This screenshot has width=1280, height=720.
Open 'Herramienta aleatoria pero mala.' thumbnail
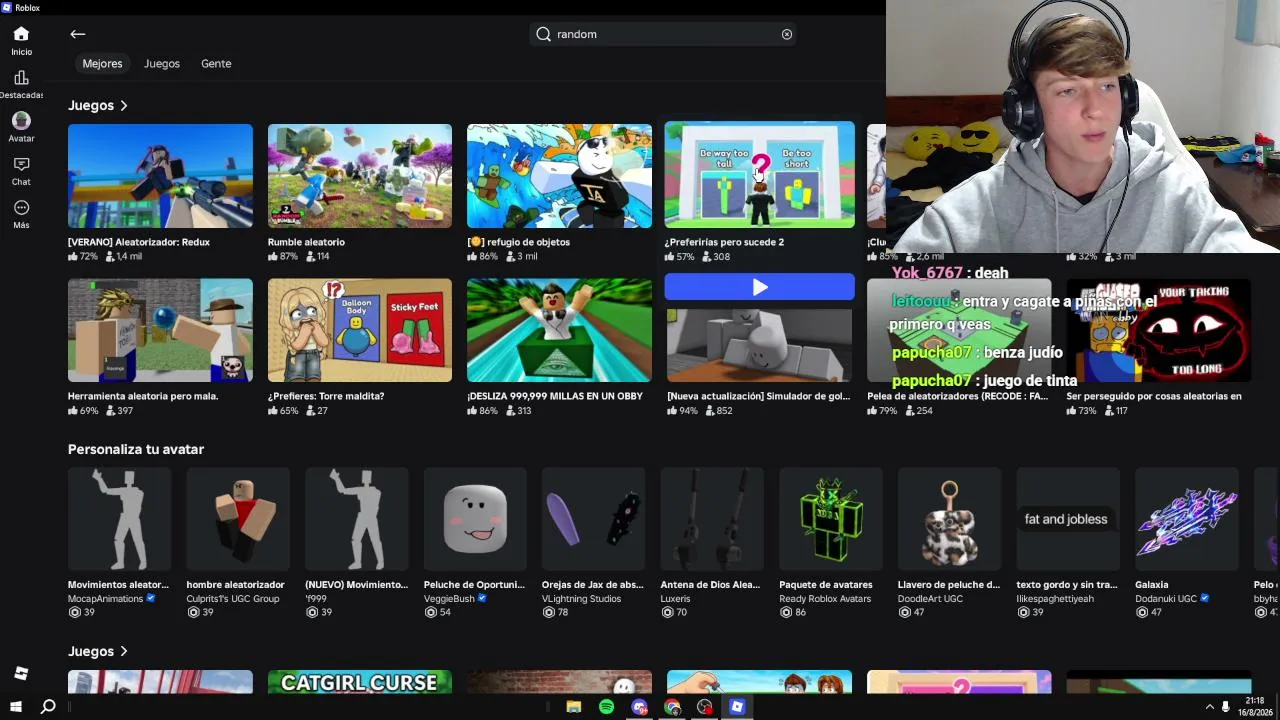[160, 330]
